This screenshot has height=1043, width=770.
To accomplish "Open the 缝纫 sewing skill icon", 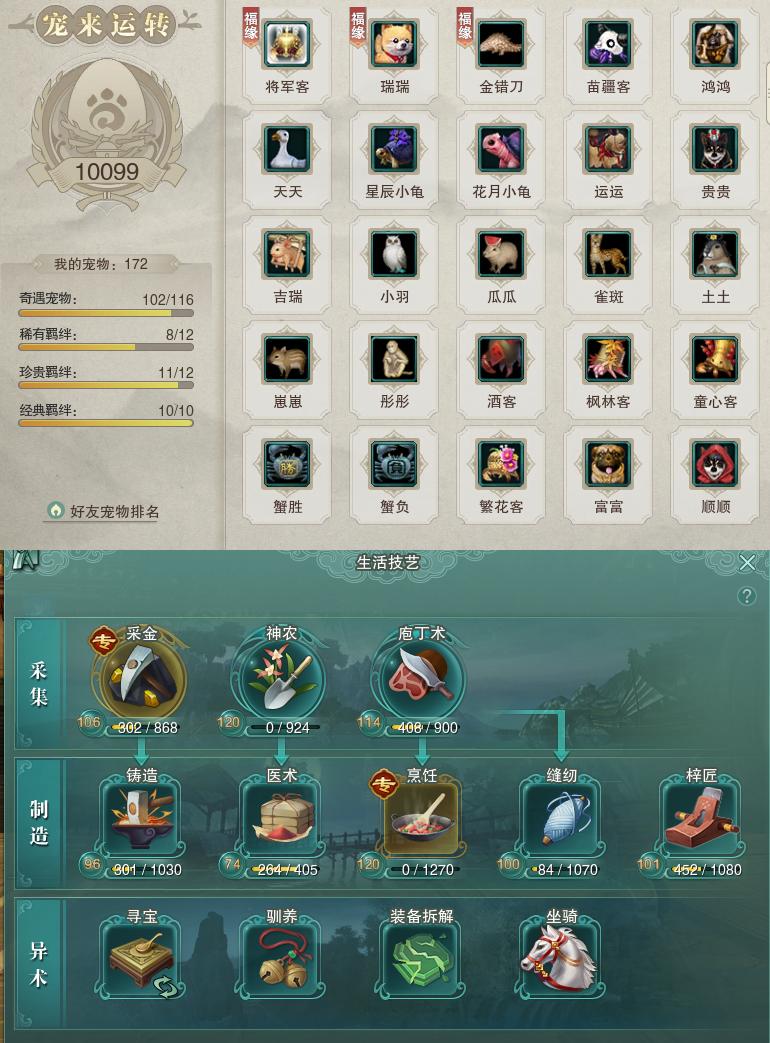I will coord(561,819).
